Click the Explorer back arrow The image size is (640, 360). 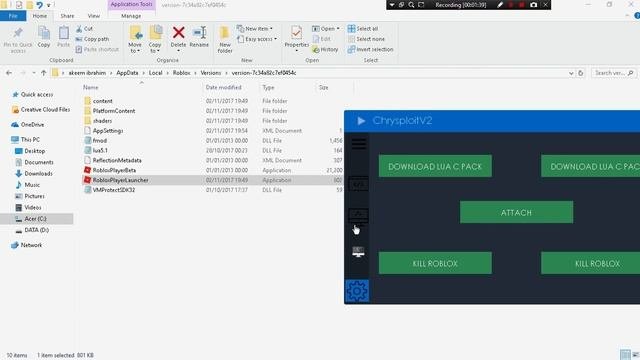coord(9,73)
